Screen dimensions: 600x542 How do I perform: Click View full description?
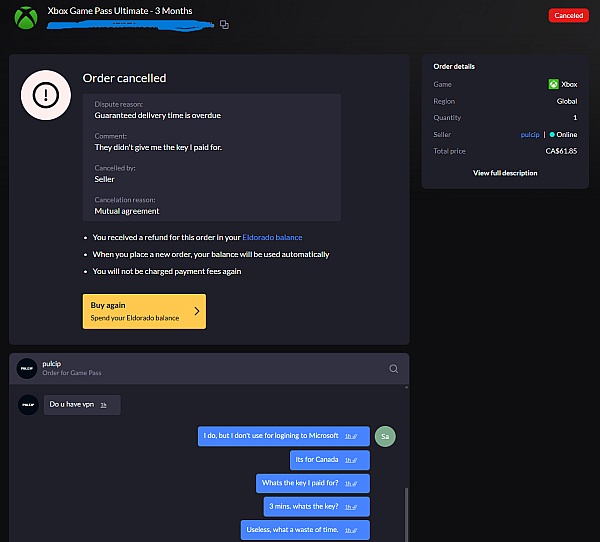[505, 173]
